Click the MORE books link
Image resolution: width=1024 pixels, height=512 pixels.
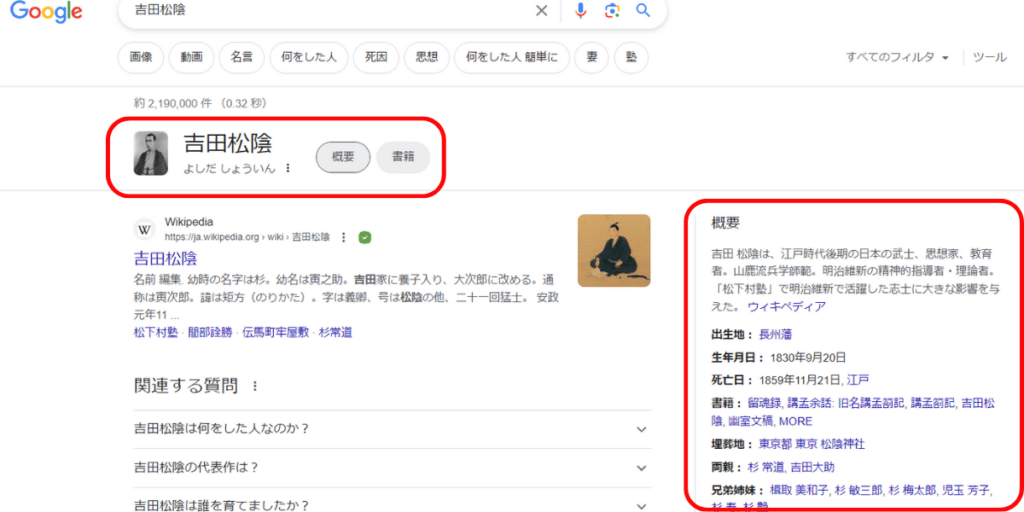pos(796,421)
